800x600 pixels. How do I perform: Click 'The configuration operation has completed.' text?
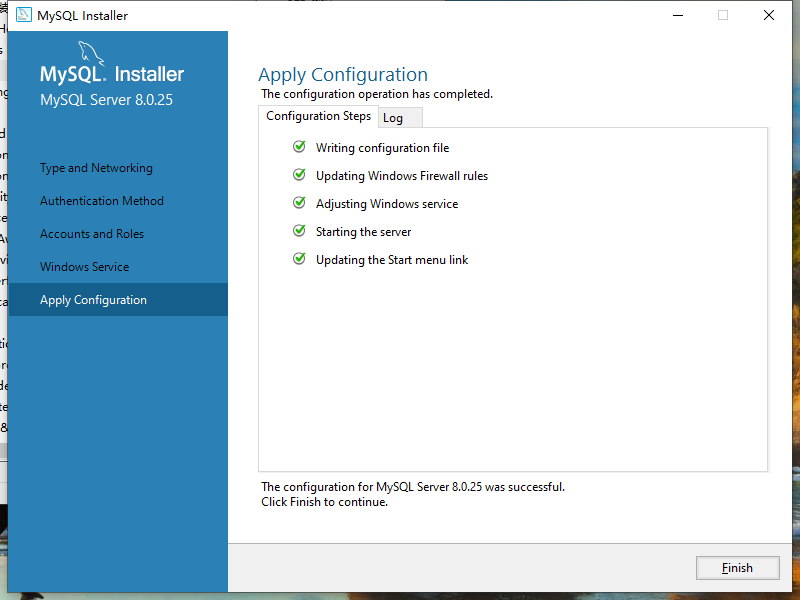pos(377,94)
